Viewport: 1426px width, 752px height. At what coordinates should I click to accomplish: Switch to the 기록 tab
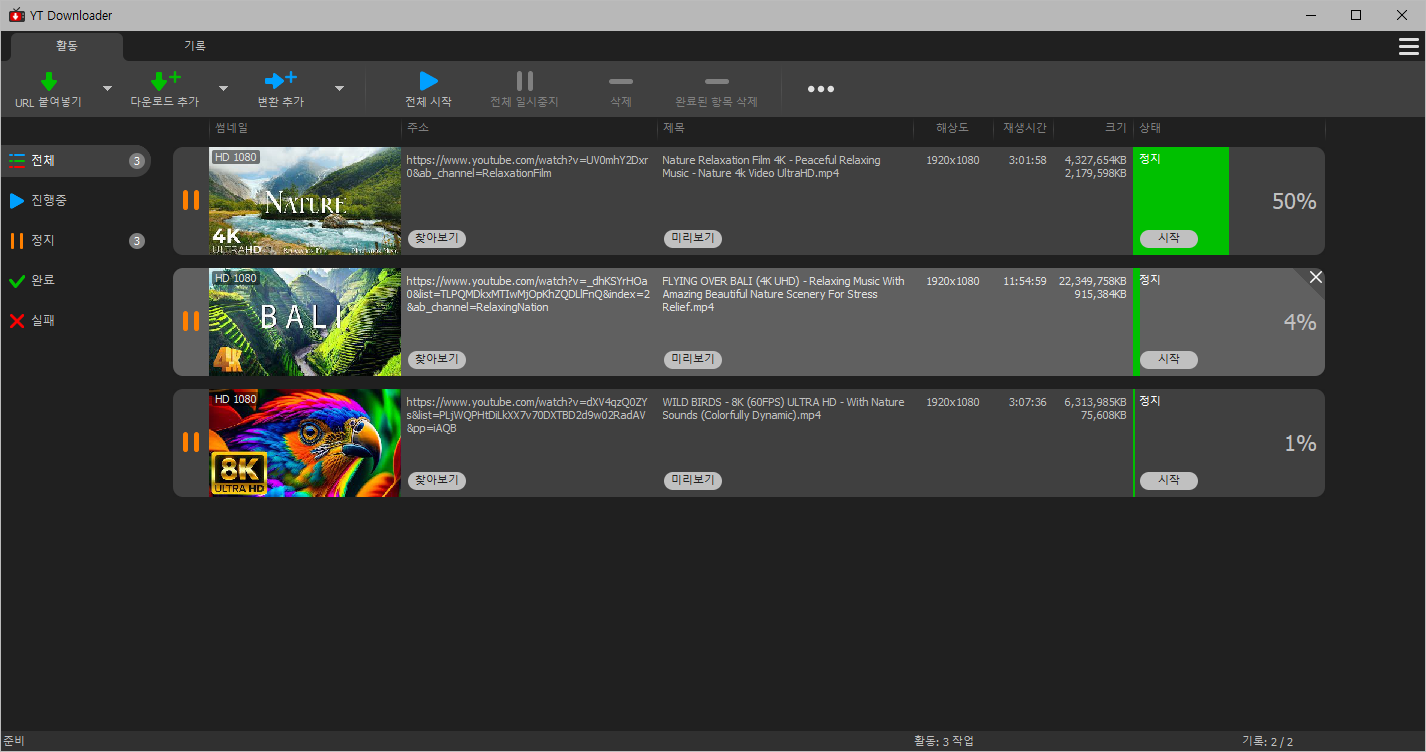click(x=195, y=46)
